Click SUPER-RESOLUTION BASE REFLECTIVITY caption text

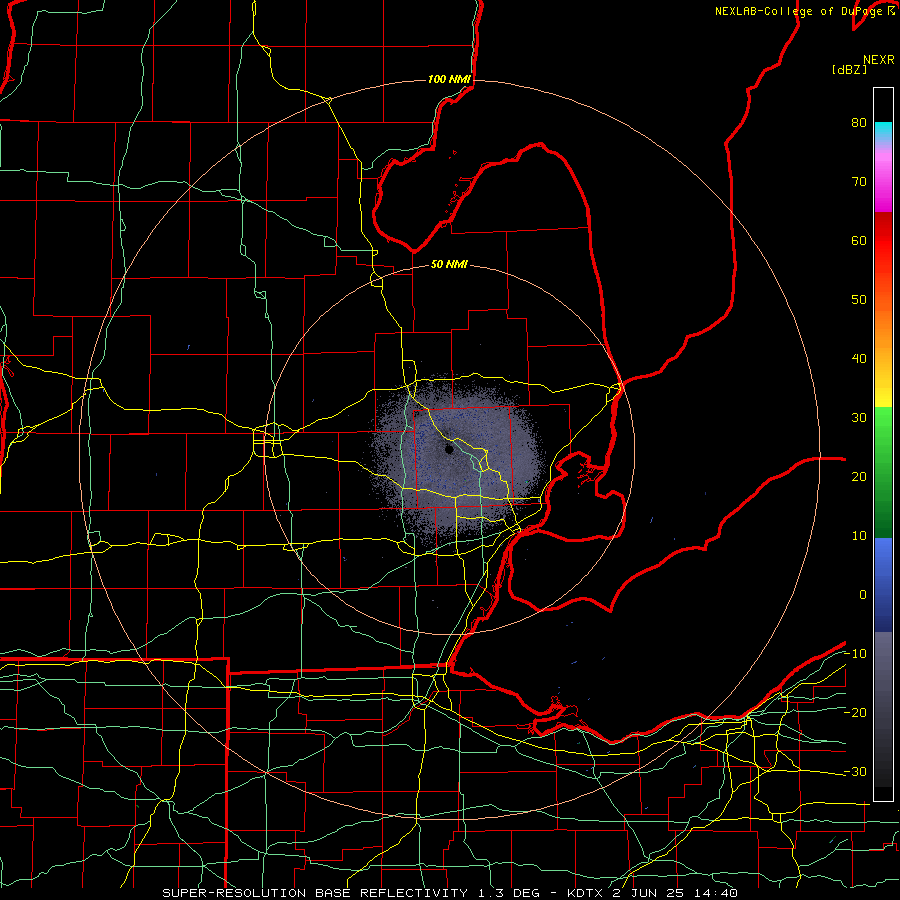pyautogui.click(x=315, y=893)
